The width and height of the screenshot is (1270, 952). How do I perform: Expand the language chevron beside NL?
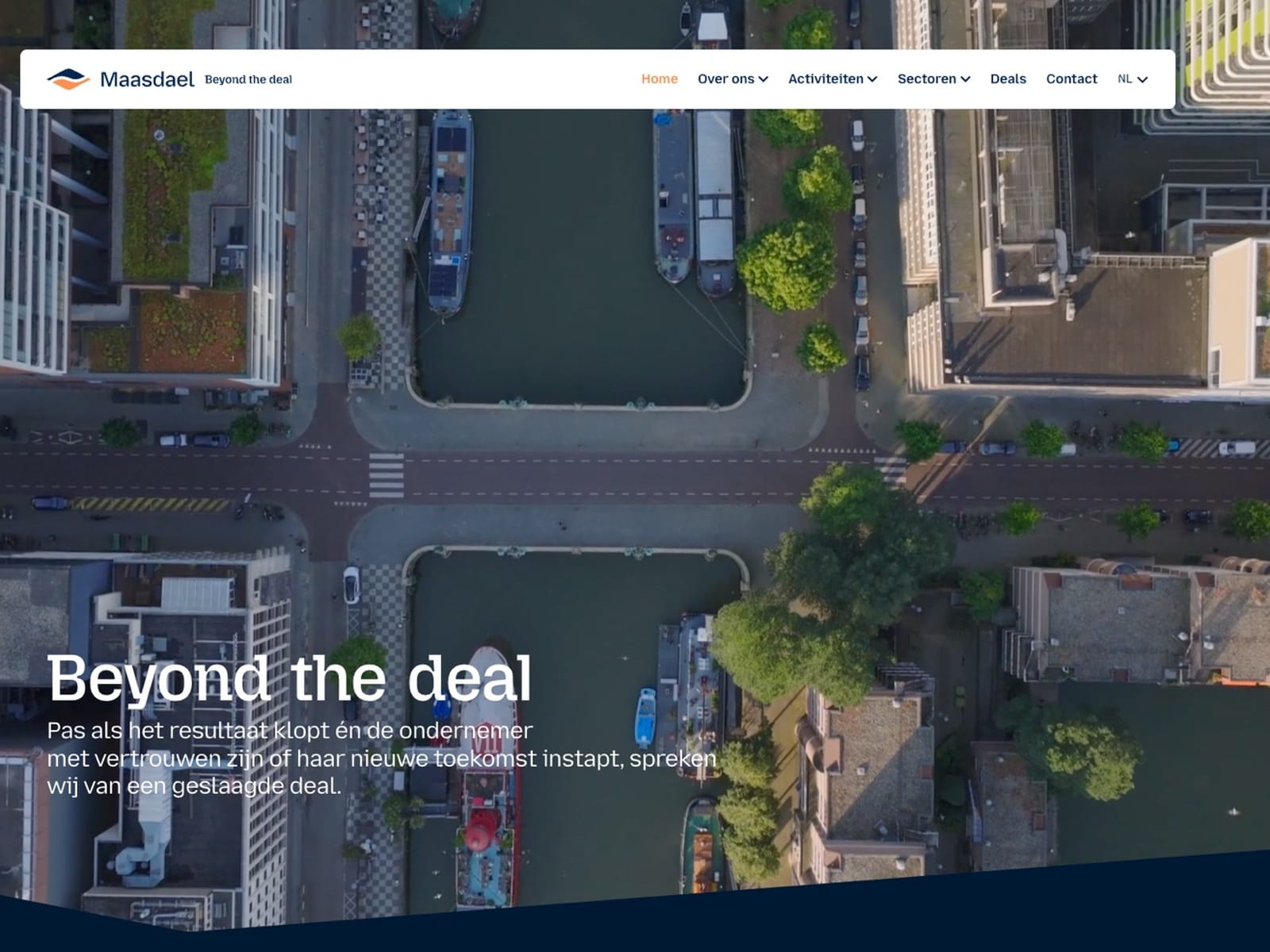[1142, 79]
